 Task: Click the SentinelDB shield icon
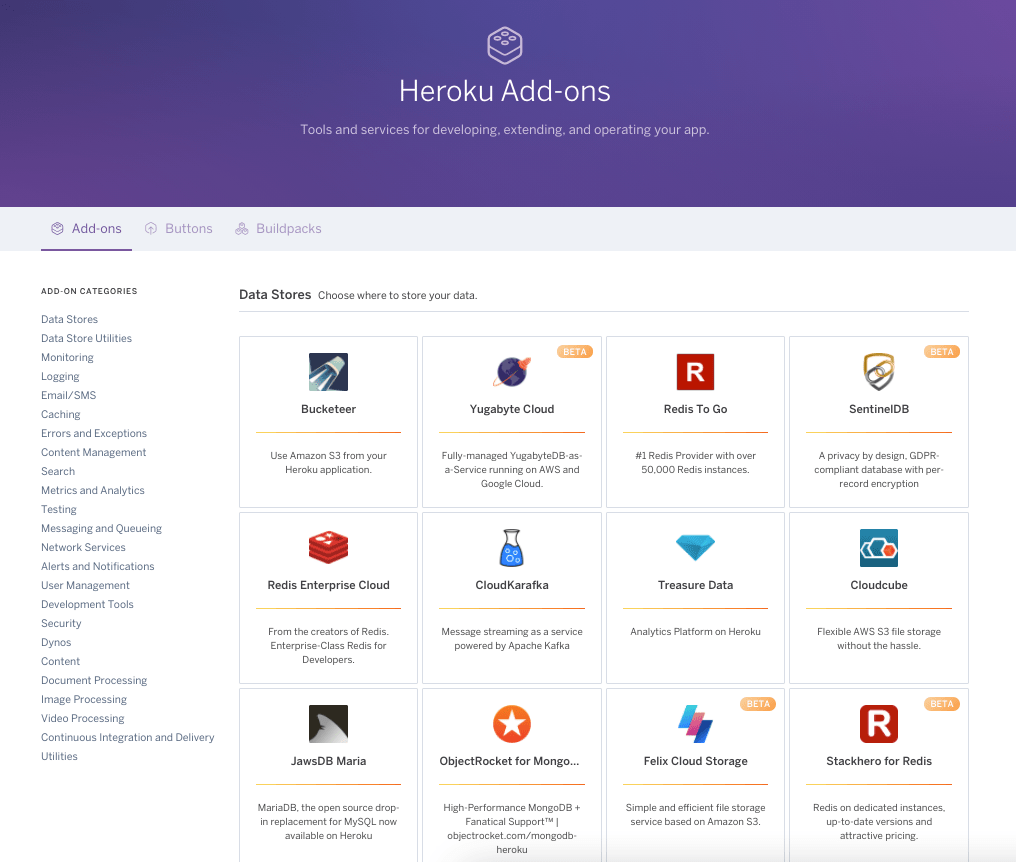click(x=879, y=371)
